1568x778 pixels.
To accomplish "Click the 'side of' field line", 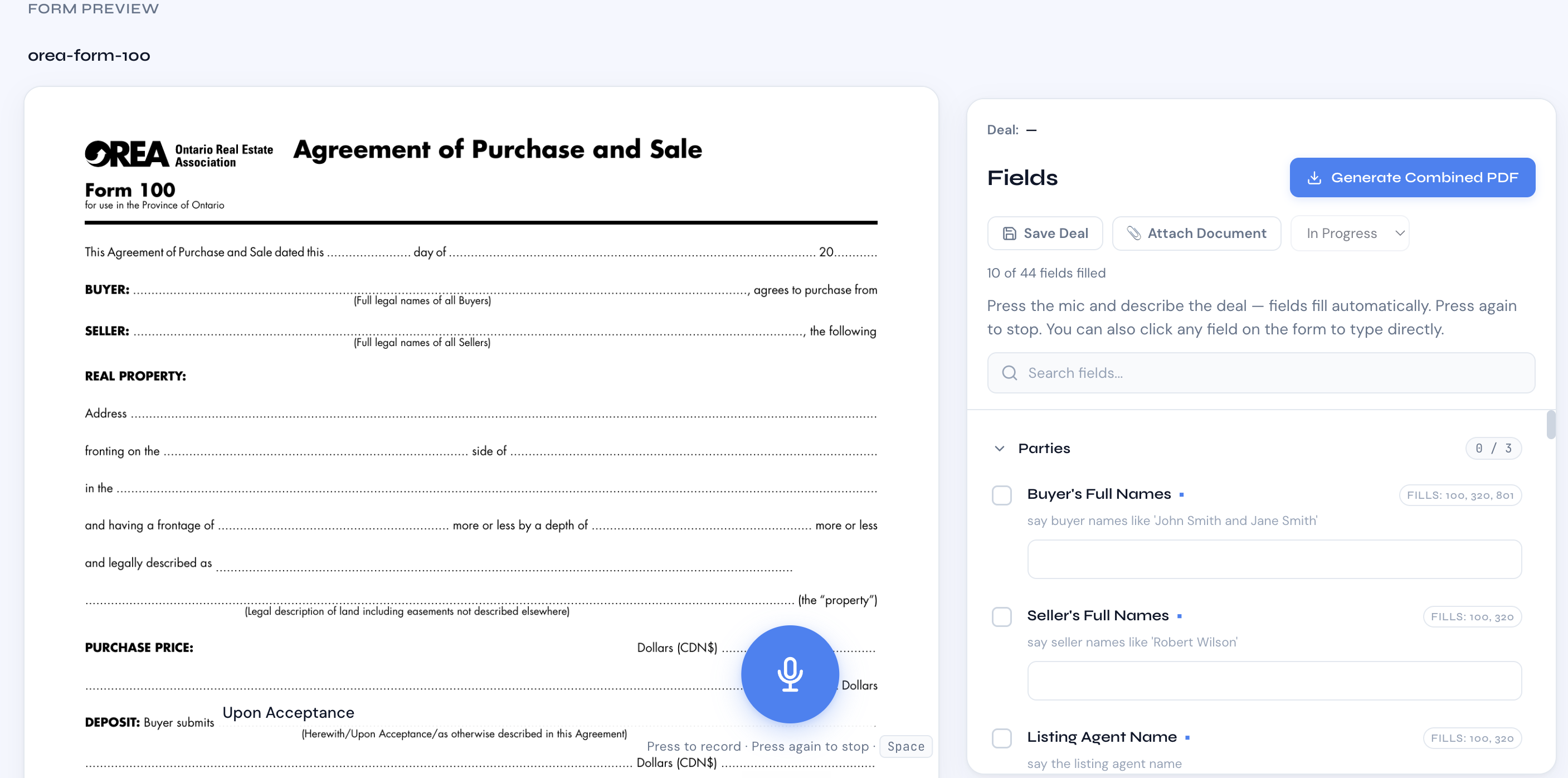I will pyautogui.click(x=693, y=451).
